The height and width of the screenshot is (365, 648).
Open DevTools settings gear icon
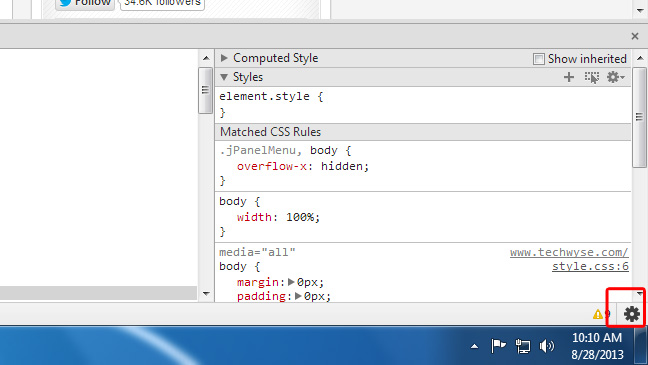point(631,314)
